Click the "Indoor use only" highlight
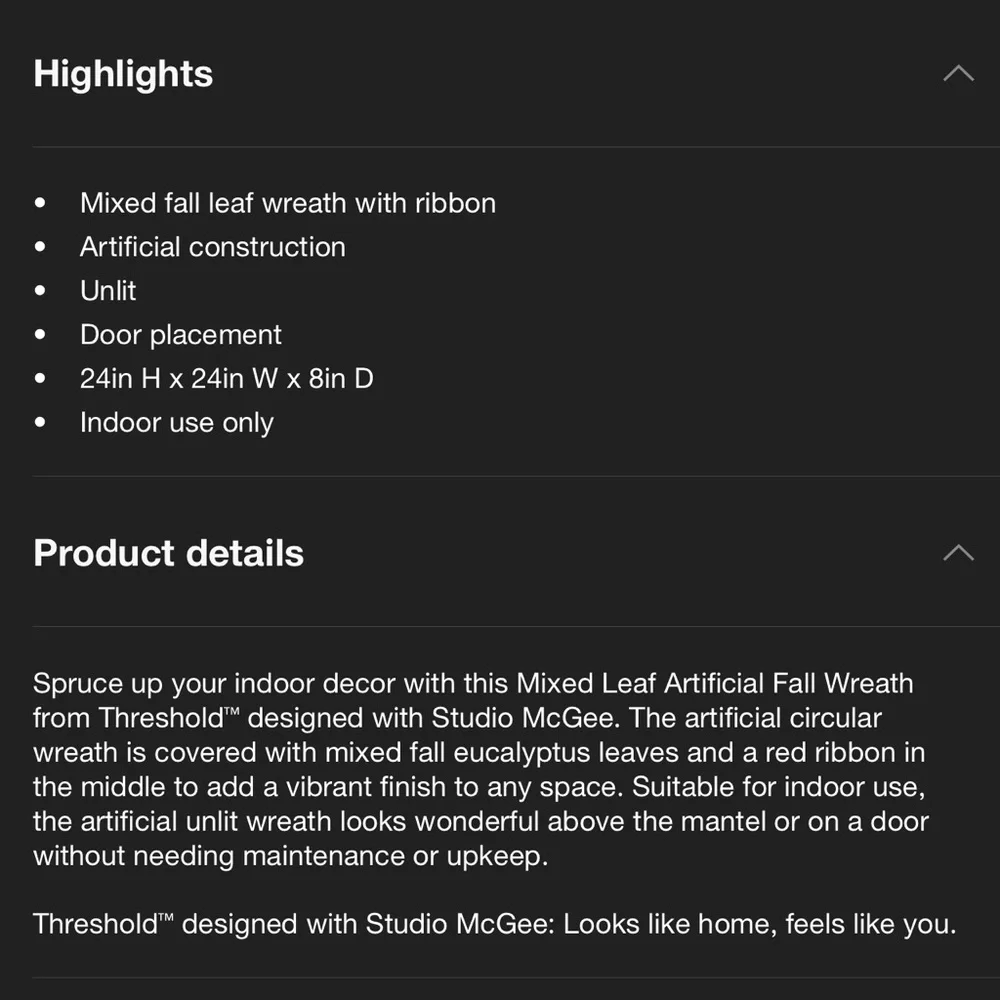 (177, 423)
